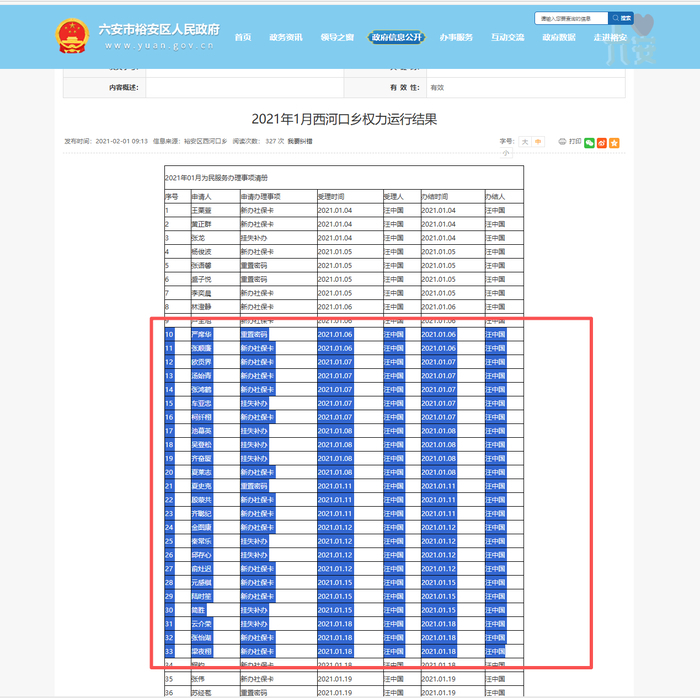Click the national emblem logo
The height and width of the screenshot is (698, 700).
click(x=72, y=36)
